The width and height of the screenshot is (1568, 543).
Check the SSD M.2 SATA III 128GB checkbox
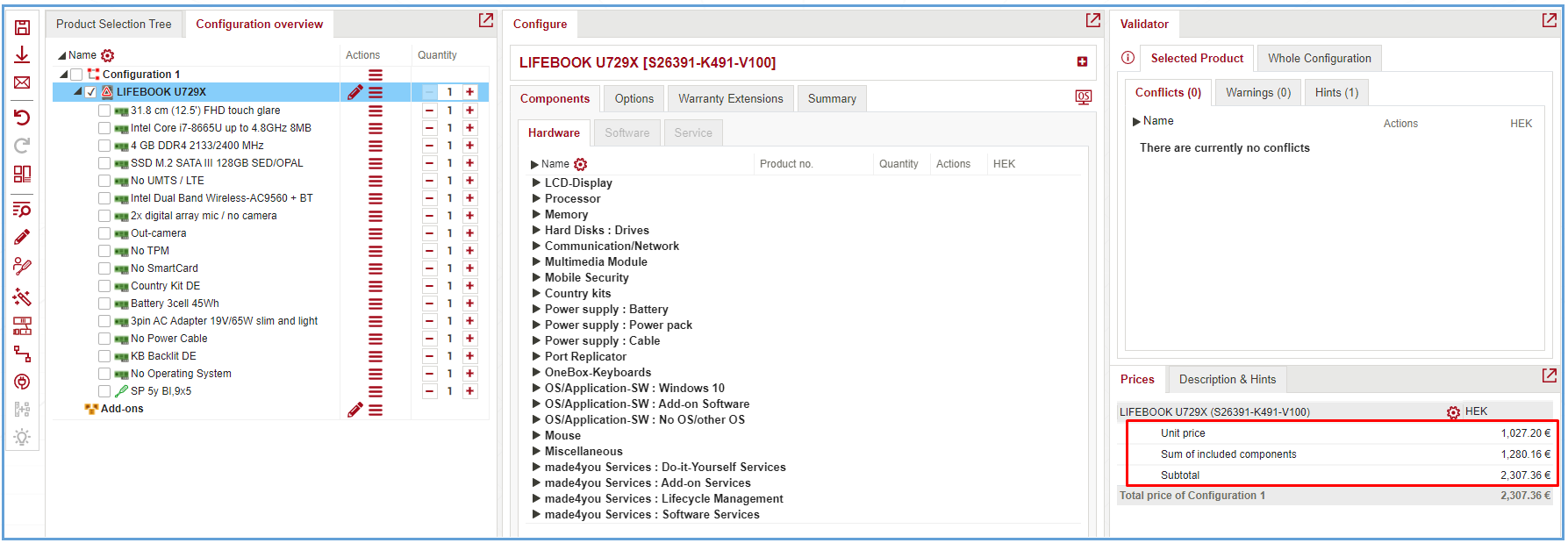point(104,163)
